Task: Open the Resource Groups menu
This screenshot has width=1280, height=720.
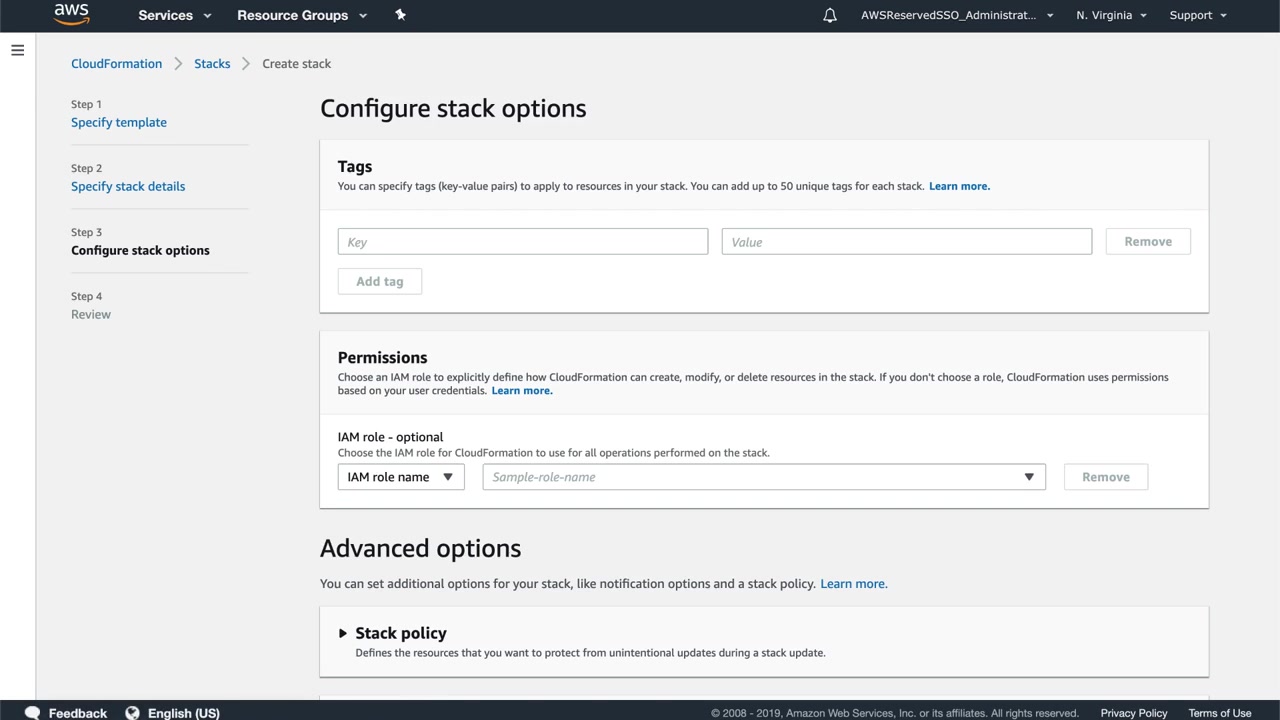Action: pyautogui.click(x=302, y=15)
